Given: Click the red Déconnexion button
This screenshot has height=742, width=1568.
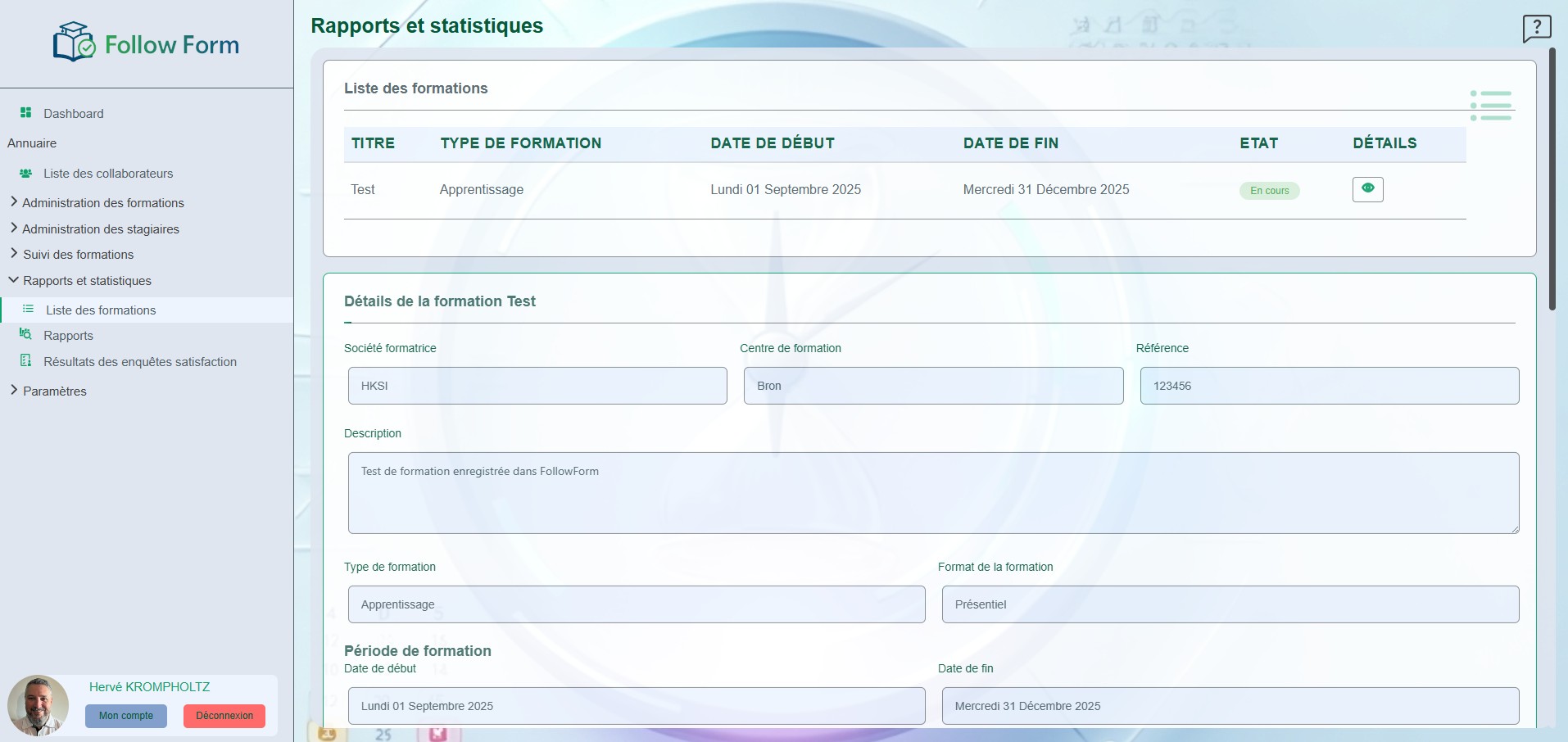Looking at the screenshot, I should click(x=224, y=716).
